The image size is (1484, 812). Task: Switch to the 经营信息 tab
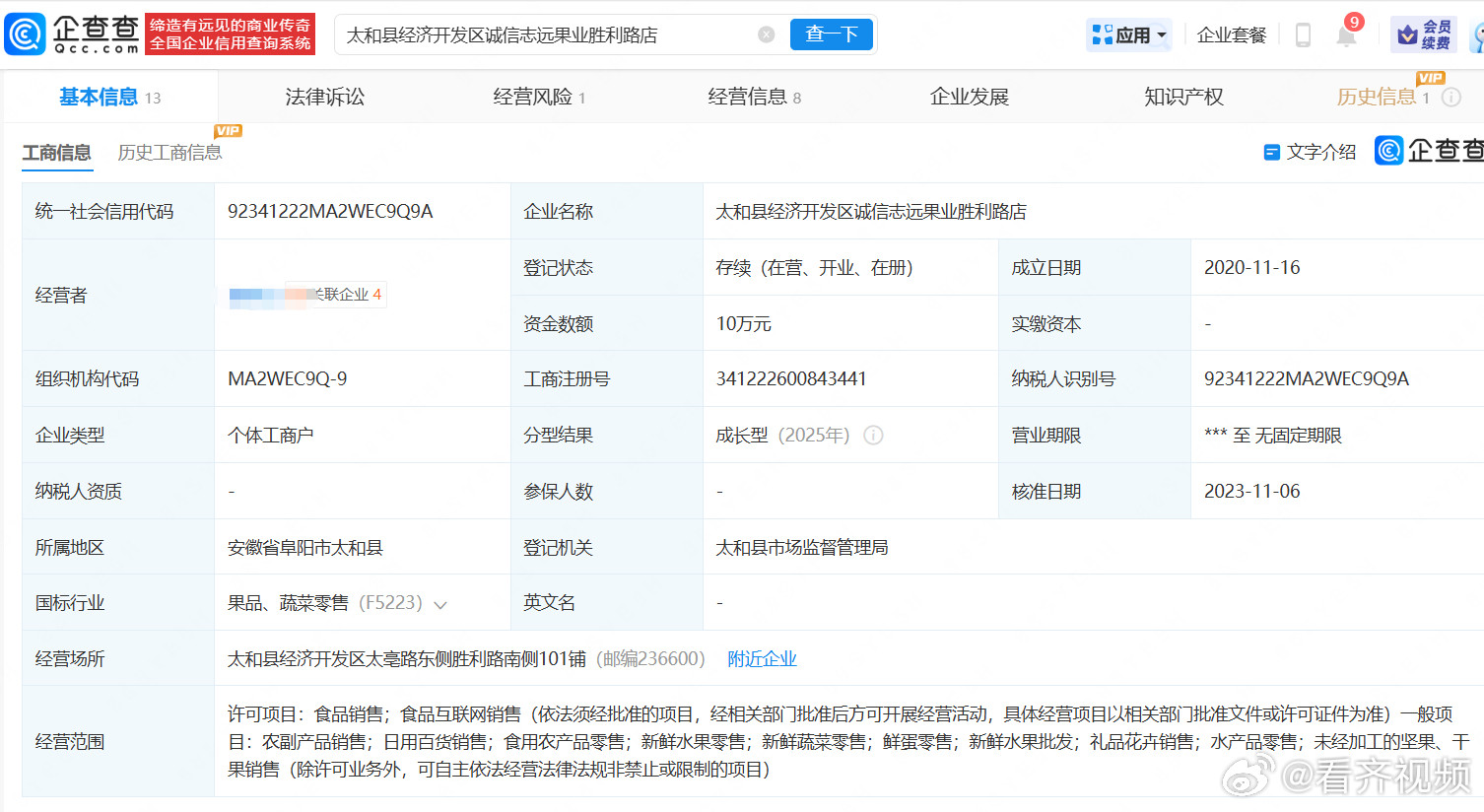point(754,97)
